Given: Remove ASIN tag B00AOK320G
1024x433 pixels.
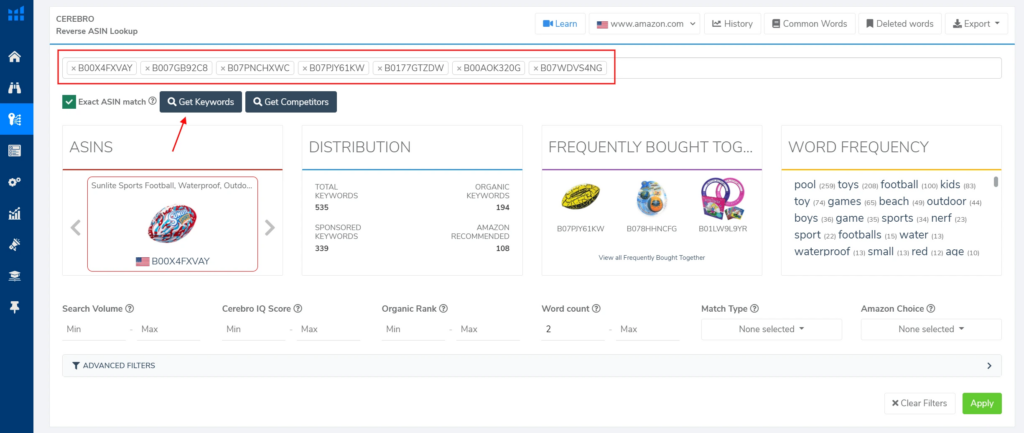Looking at the screenshot, I should pyautogui.click(x=459, y=68).
